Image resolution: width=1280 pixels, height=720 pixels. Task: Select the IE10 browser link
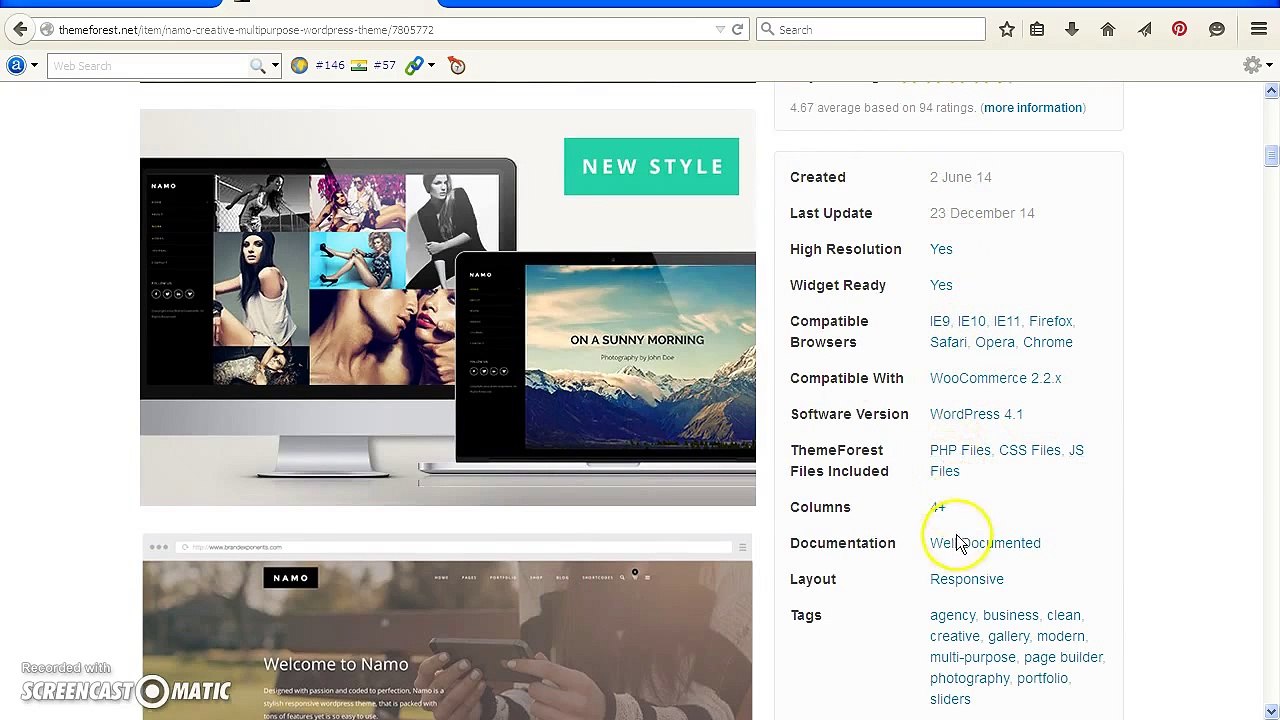(x=971, y=321)
